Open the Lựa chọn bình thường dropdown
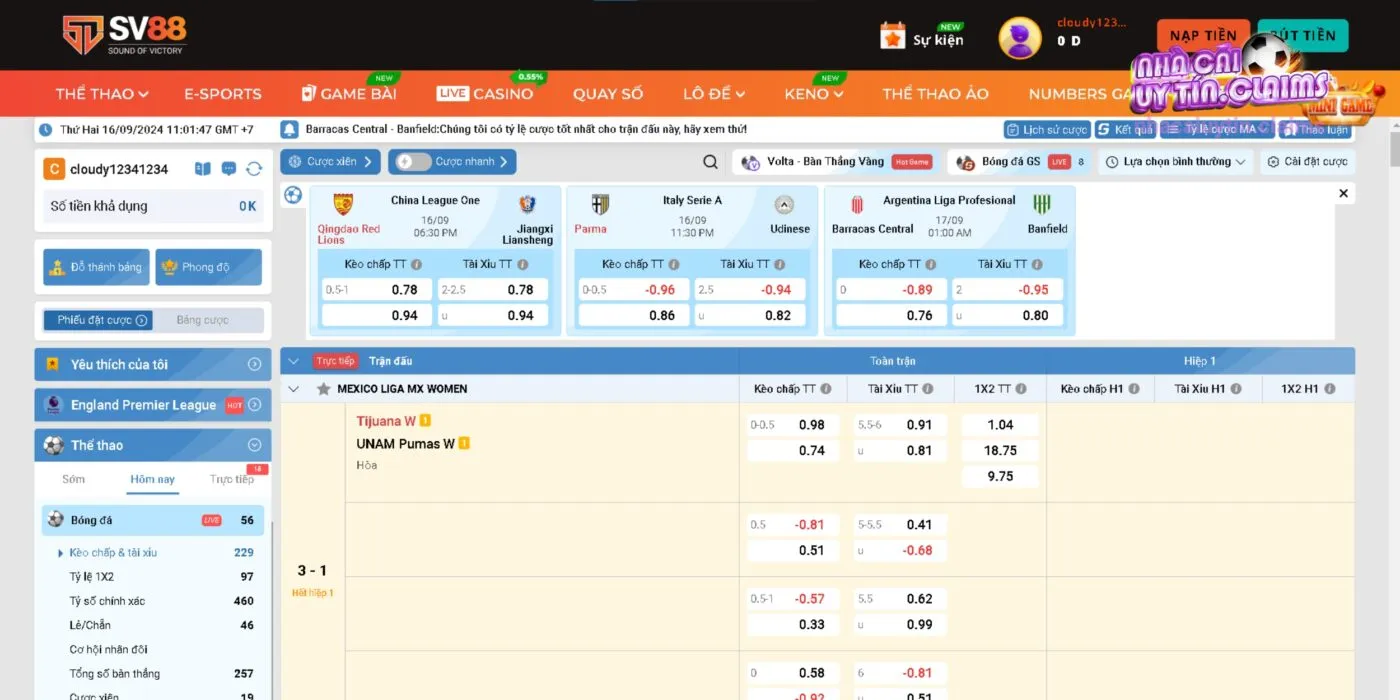The image size is (1400, 700). tap(1176, 162)
